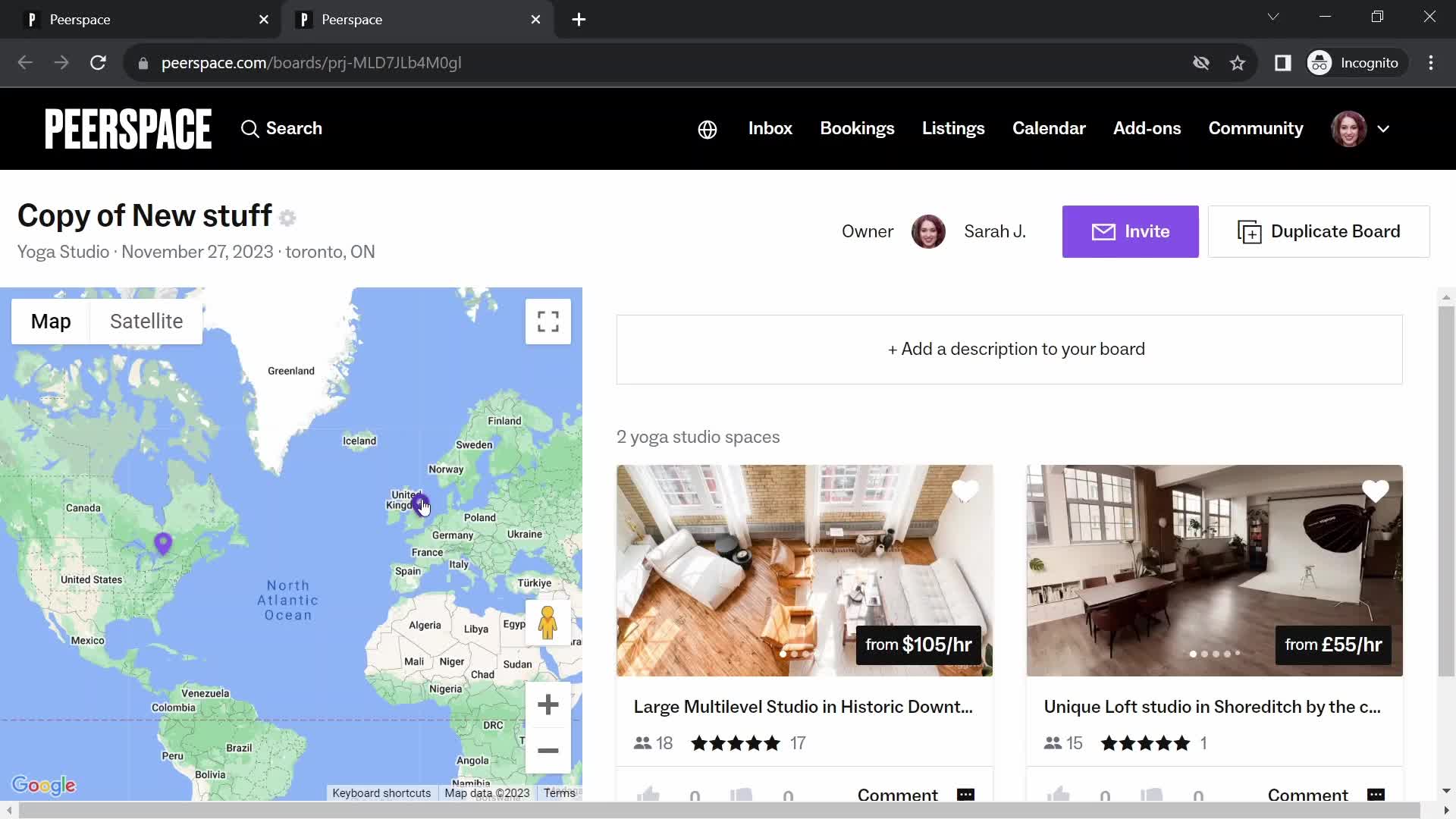Image resolution: width=1456 pixels, height=819 pixels.
Task: Click the Peerspace globe/language icon
Action: click(707, 128)
